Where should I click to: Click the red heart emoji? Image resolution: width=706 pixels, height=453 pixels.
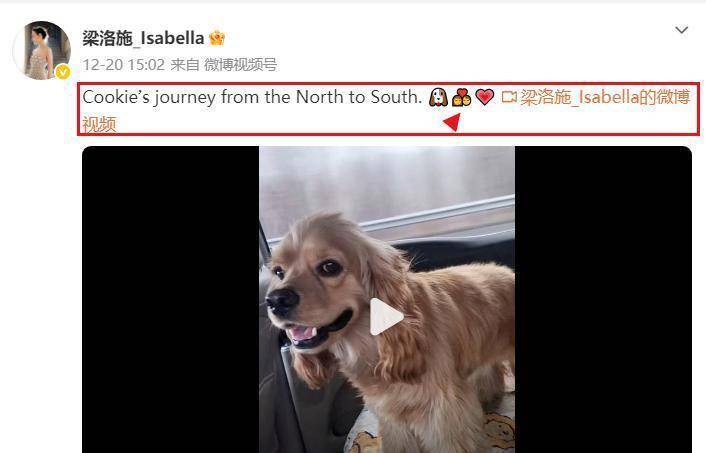484,97
